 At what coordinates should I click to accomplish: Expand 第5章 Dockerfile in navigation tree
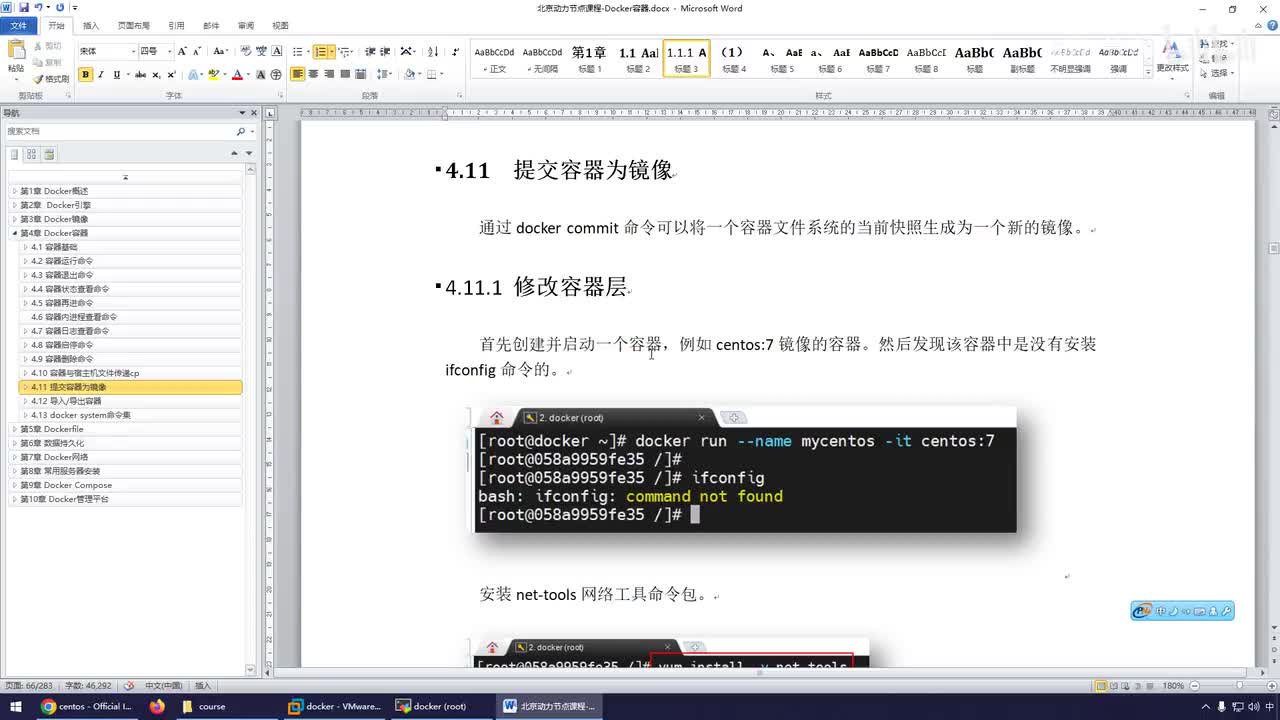point(15,429)
